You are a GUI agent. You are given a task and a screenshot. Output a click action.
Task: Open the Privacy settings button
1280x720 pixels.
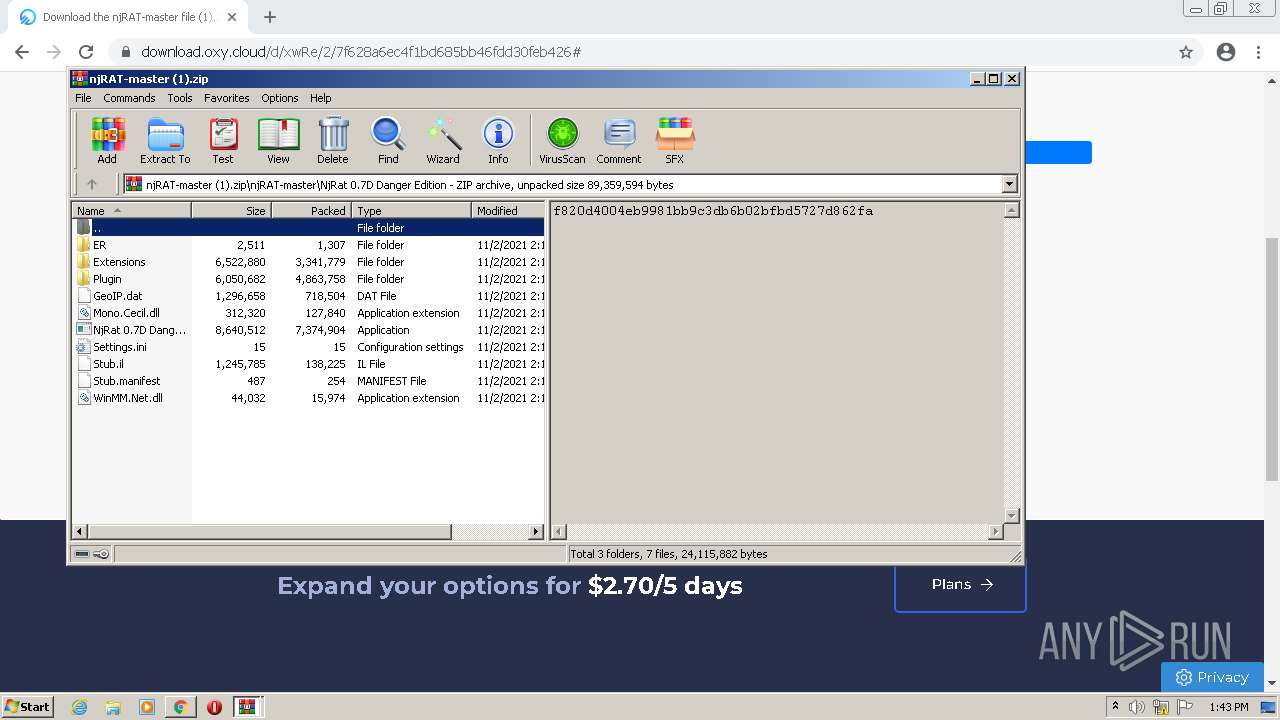coord(1211,677)
